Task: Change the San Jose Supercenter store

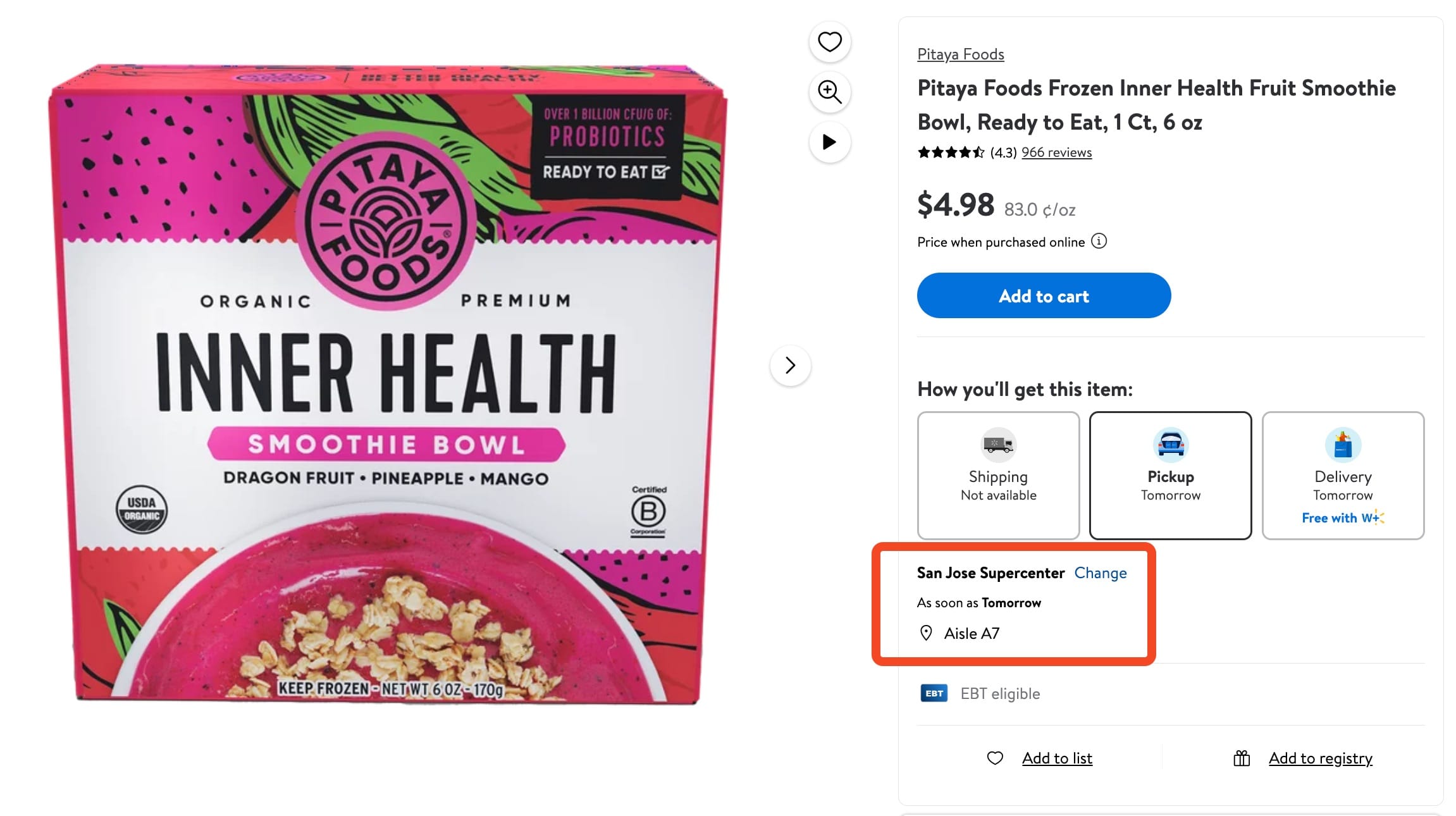Action: point(1101,572)
